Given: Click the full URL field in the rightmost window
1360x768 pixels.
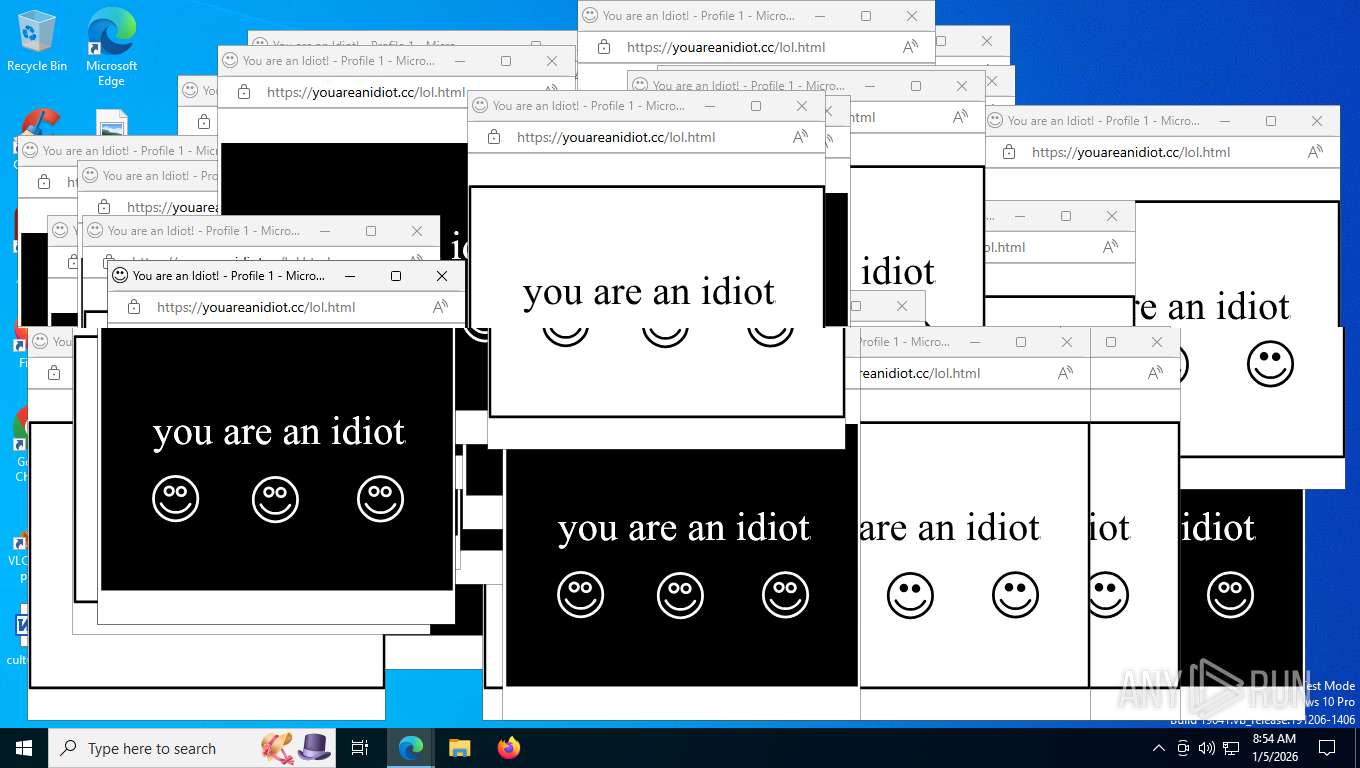Looking at the screenshot, I should [1131, 152].
